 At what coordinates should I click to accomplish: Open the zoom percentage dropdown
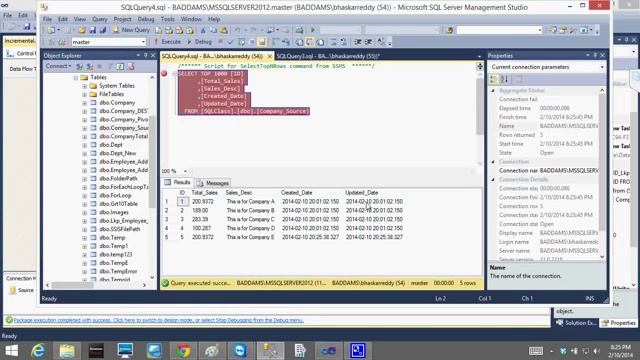coord(185,171)
